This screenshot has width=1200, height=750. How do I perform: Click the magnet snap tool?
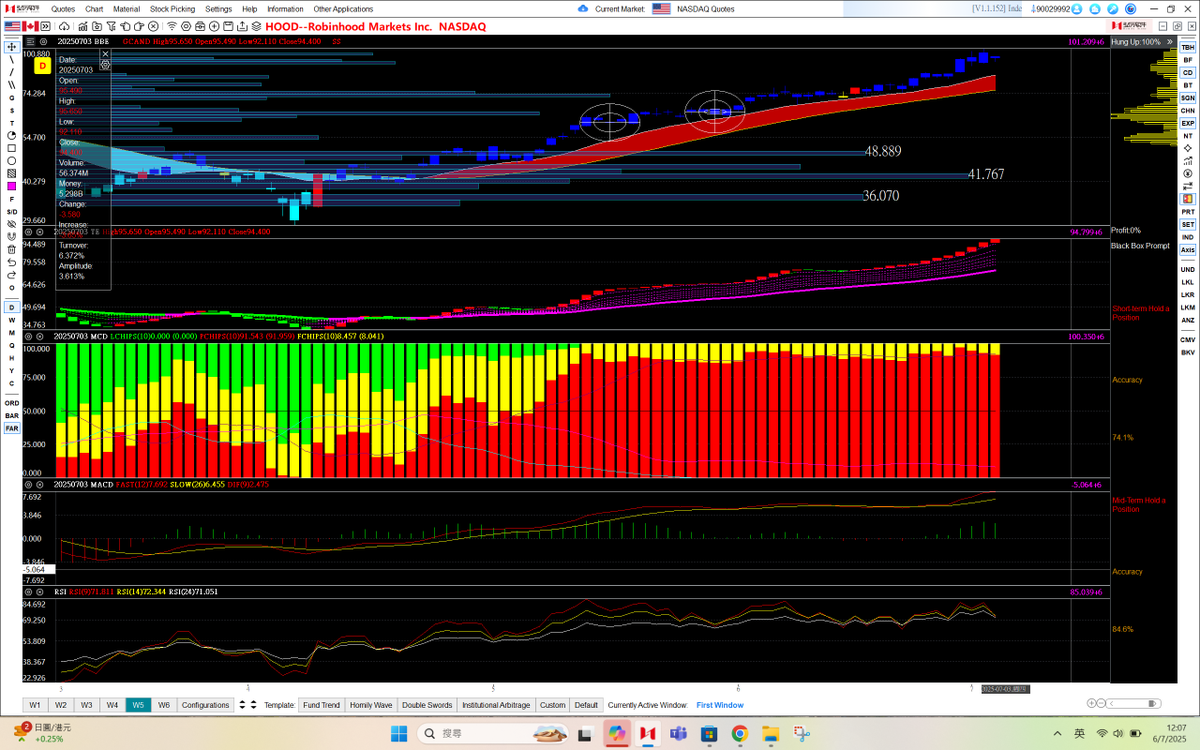pyautogui.click(x=12, y=237)
